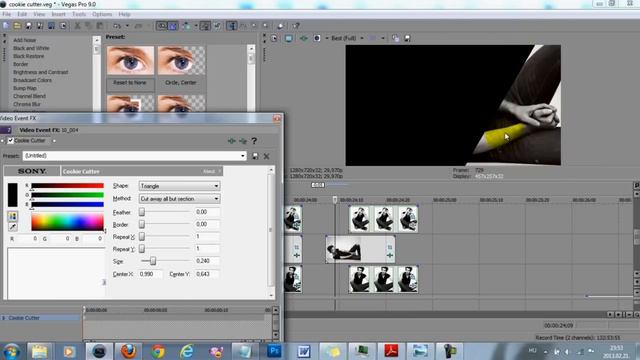Click the black color preview swatch
This screenshot has width=640, height=360.
click(13, 195)
